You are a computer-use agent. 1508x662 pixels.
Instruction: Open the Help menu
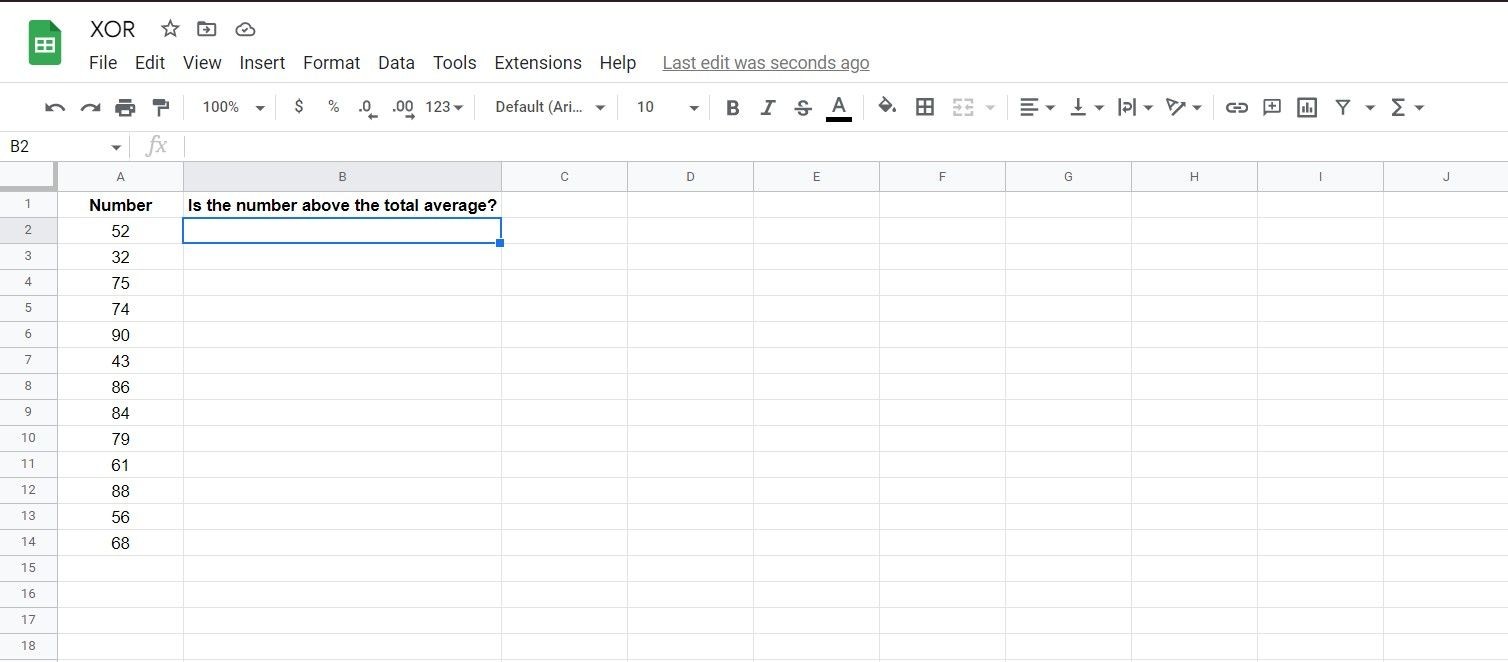pos(618,63)
